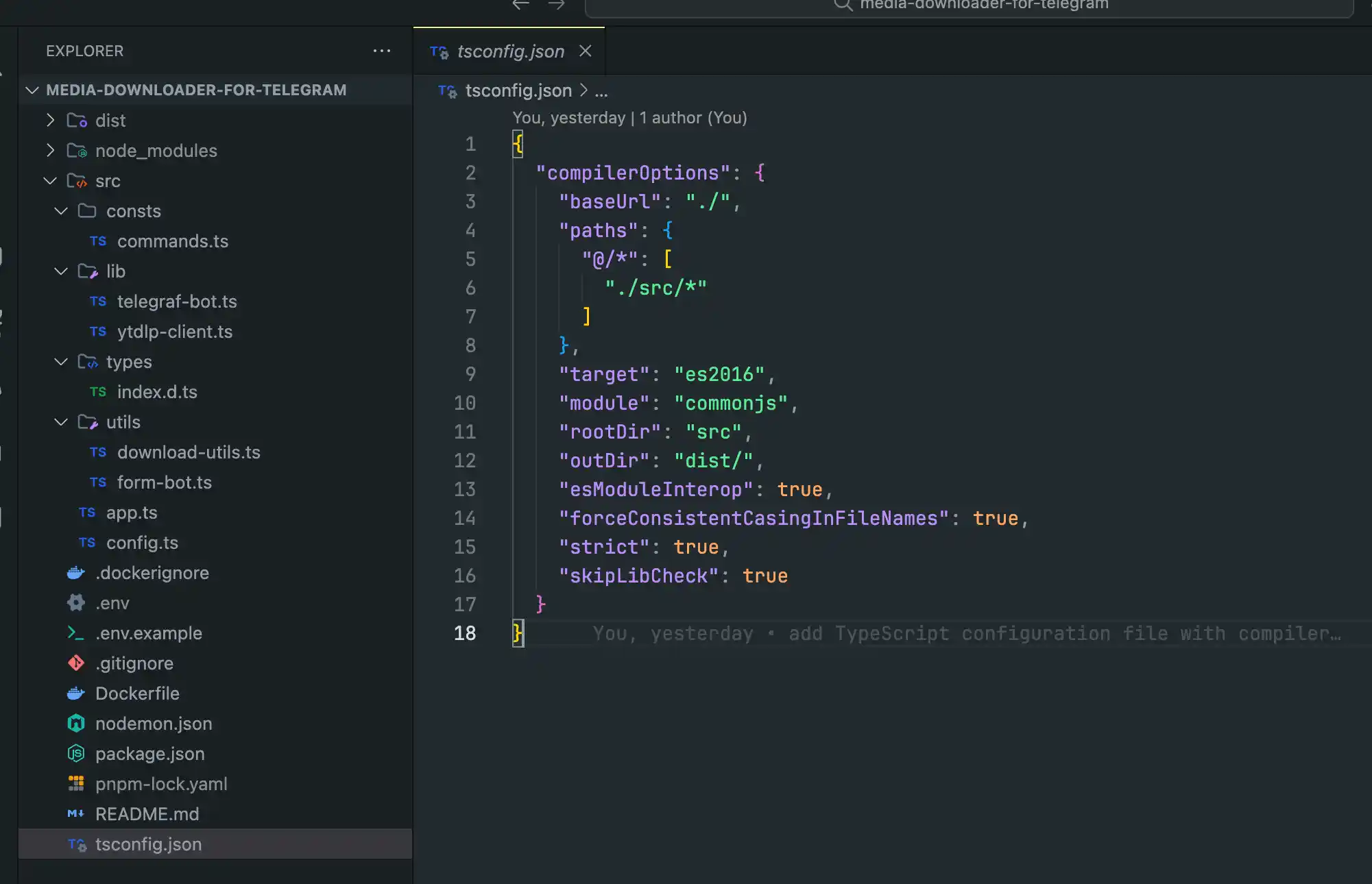Open the .gitignore file

coord(134,663)
